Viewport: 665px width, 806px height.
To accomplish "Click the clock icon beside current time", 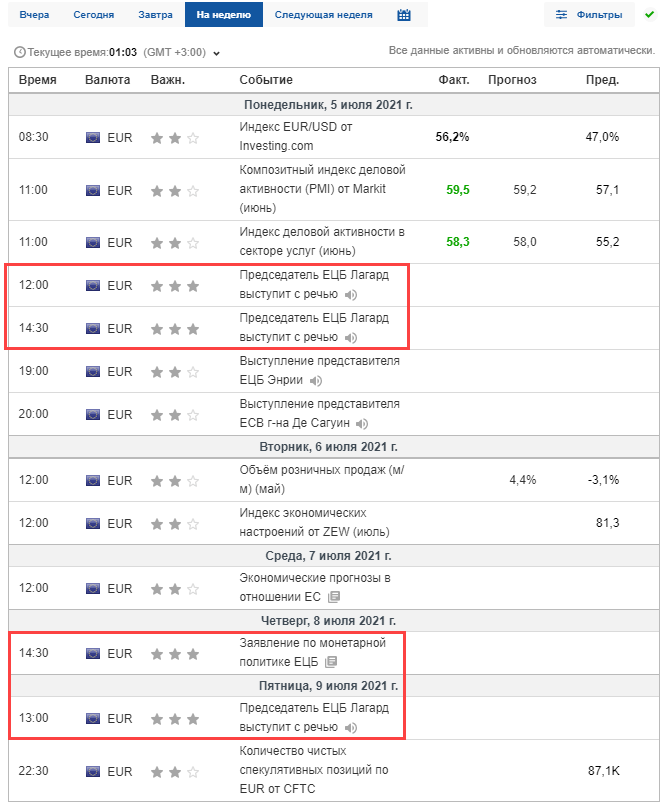I will click(x=20, y=52).
